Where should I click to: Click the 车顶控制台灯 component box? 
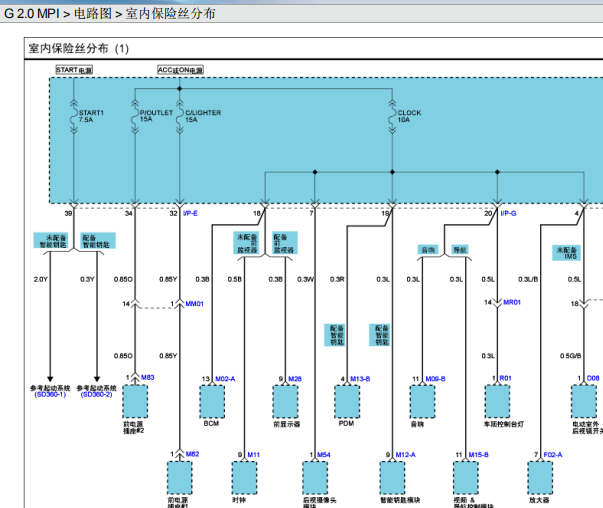pos(497,402)
